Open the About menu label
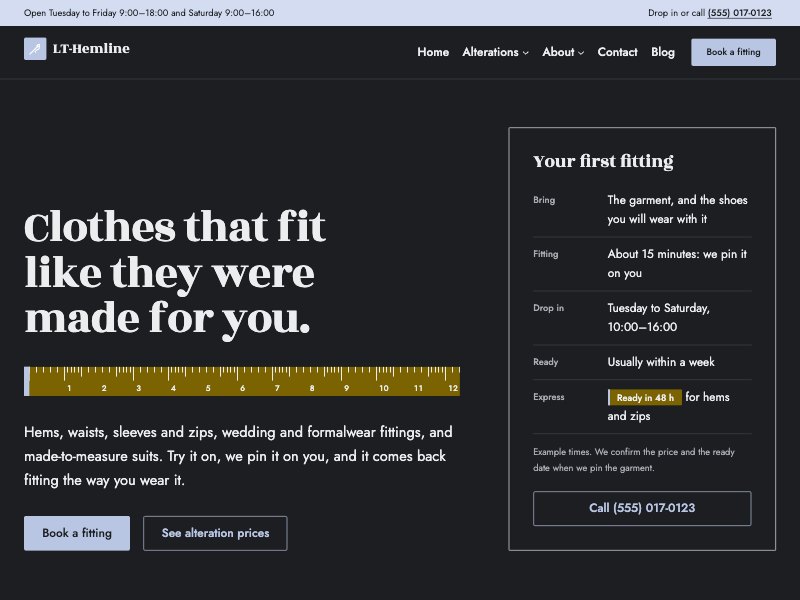Image resolution: width=800 pixels, height=600 pixels. (558, 52)
